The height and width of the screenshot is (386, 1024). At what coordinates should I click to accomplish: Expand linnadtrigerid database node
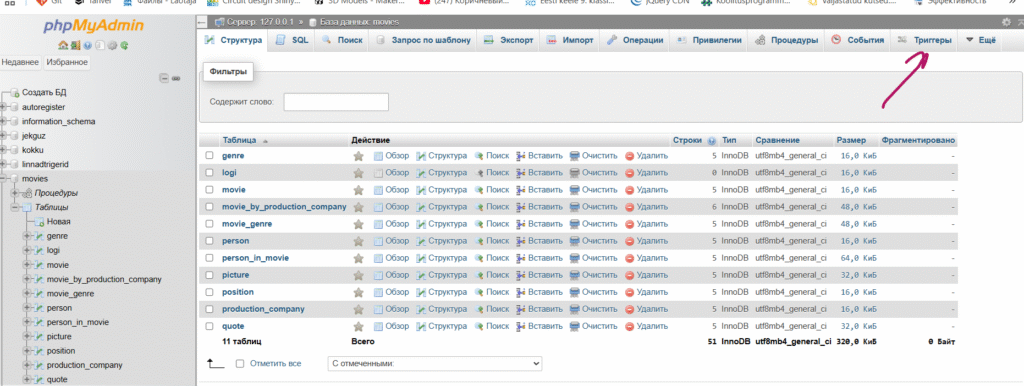pos(4,164)
